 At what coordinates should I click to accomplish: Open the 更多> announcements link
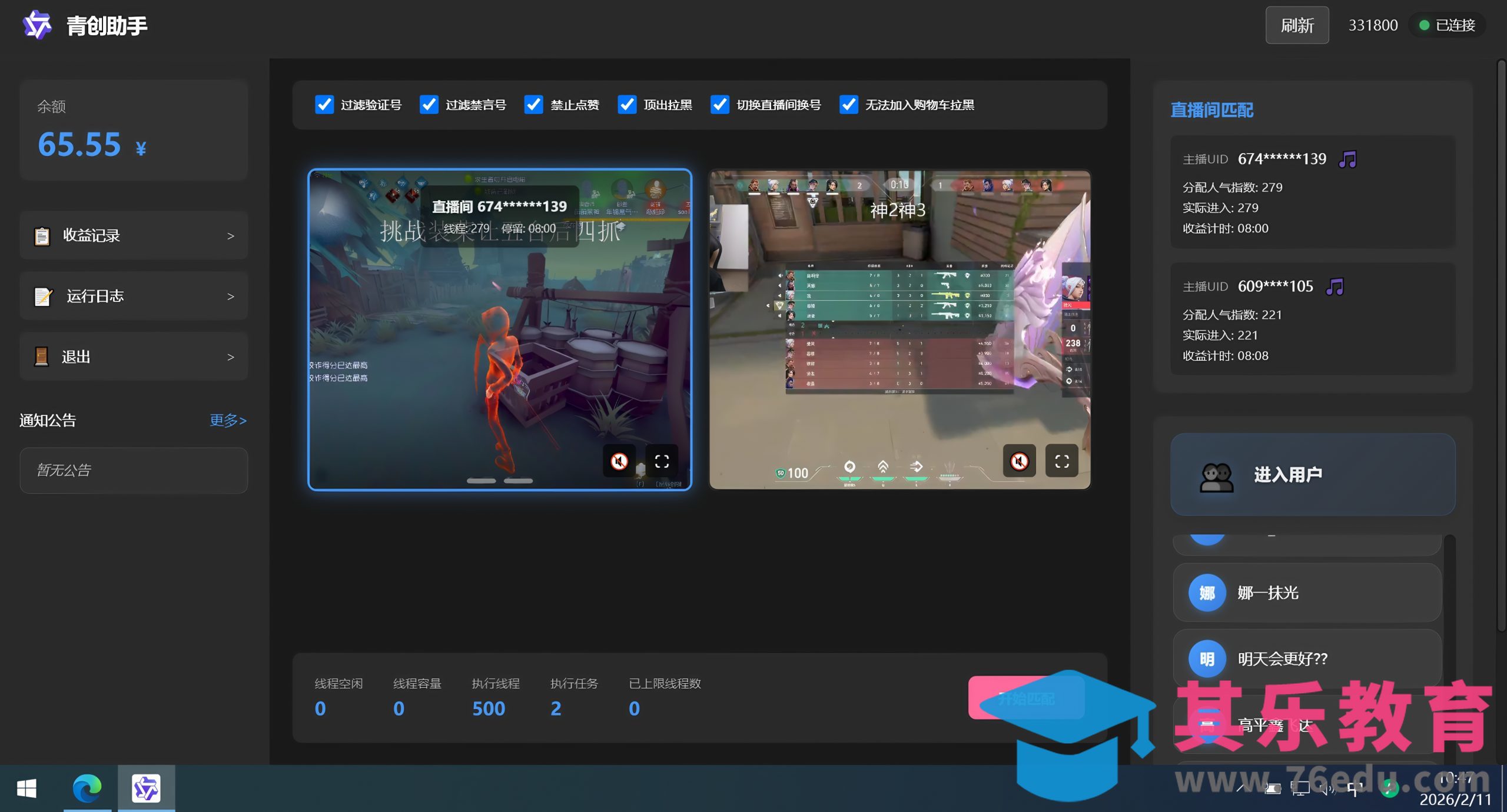click(228, 420)
